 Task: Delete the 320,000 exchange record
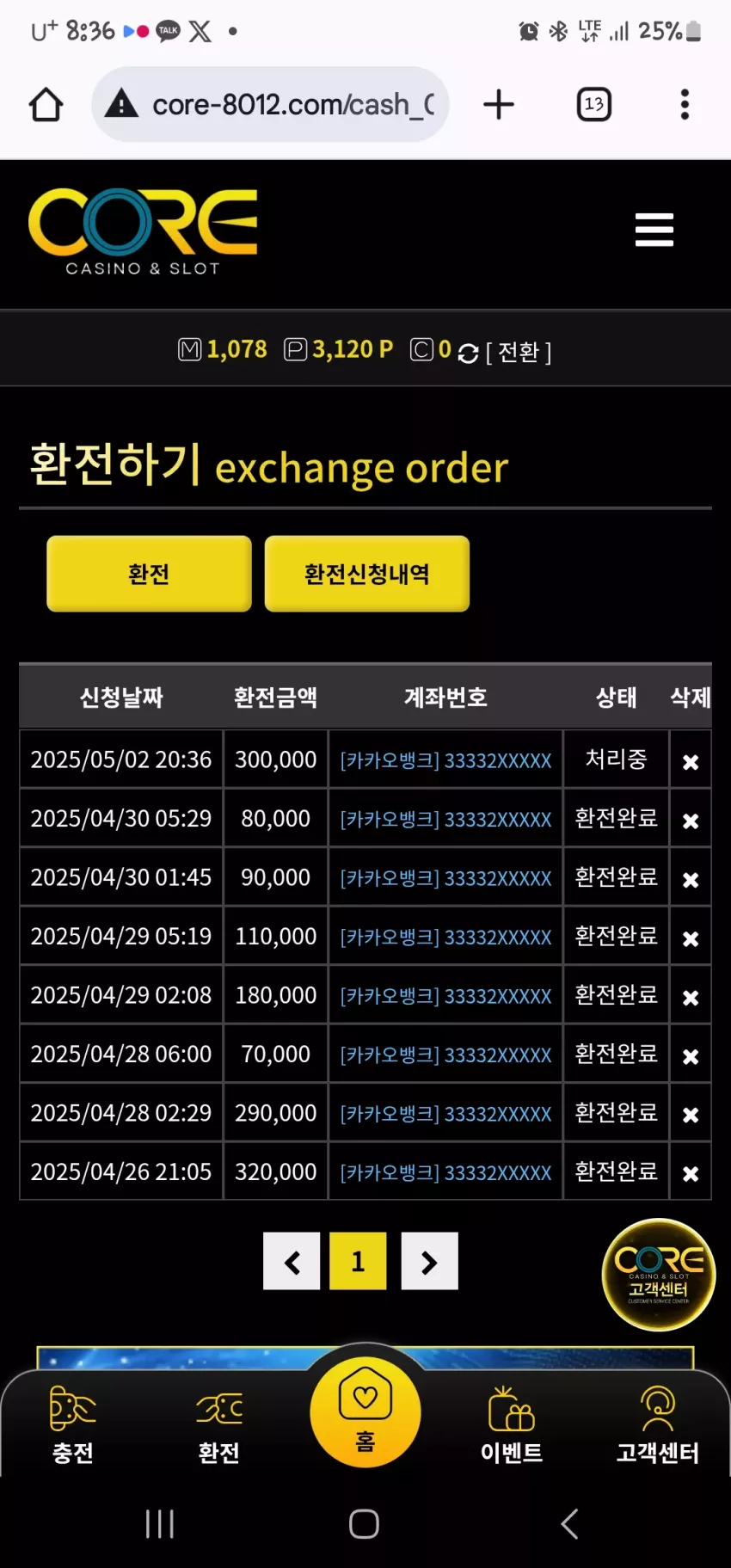coord(691,1173)
